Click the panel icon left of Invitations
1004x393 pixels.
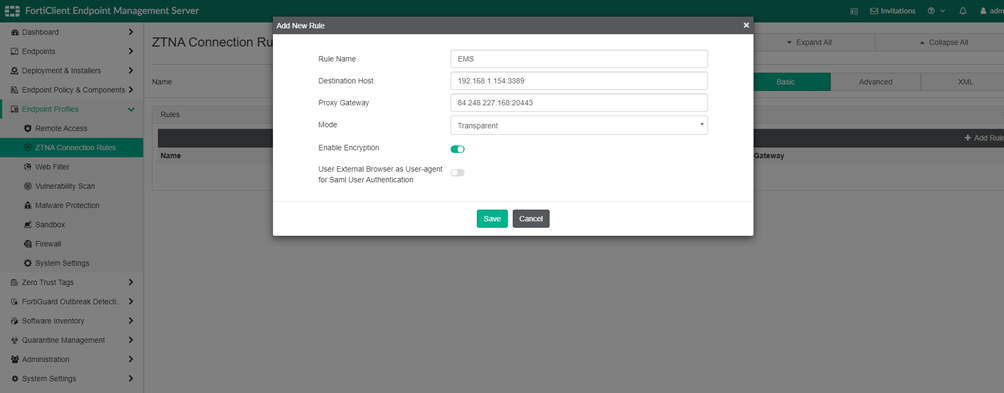pos(854,11)
